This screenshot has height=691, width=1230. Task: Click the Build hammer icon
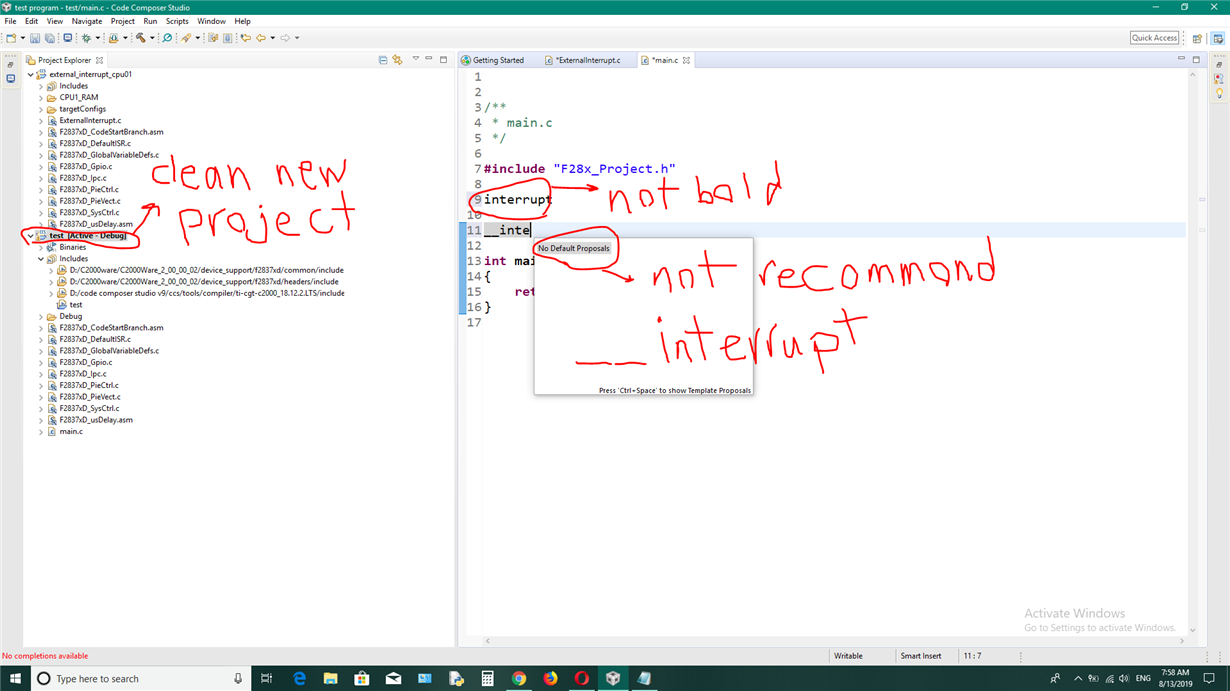click(x=141, y=38)
